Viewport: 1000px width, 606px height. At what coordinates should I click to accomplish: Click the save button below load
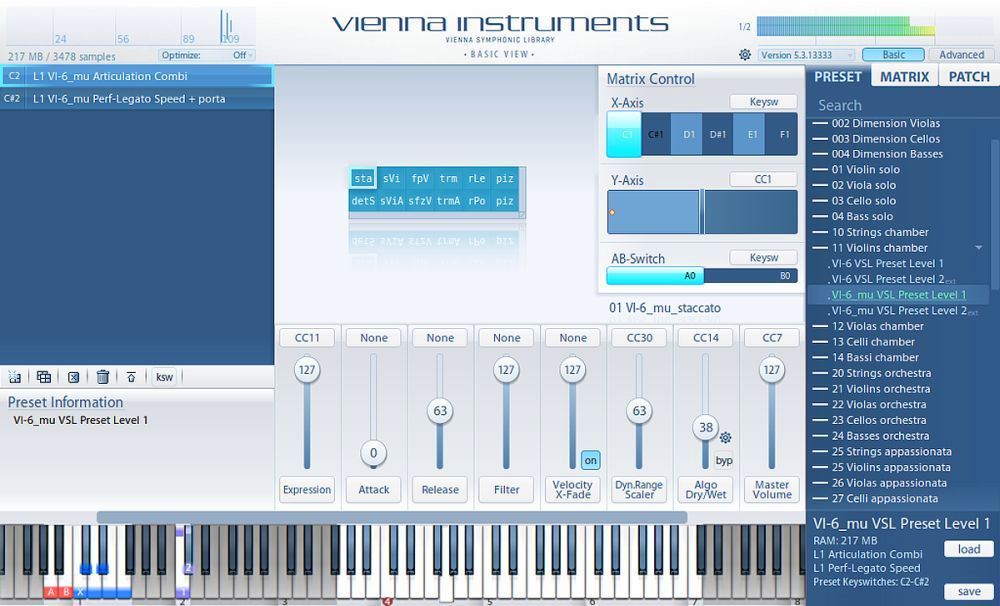[967, 591]
